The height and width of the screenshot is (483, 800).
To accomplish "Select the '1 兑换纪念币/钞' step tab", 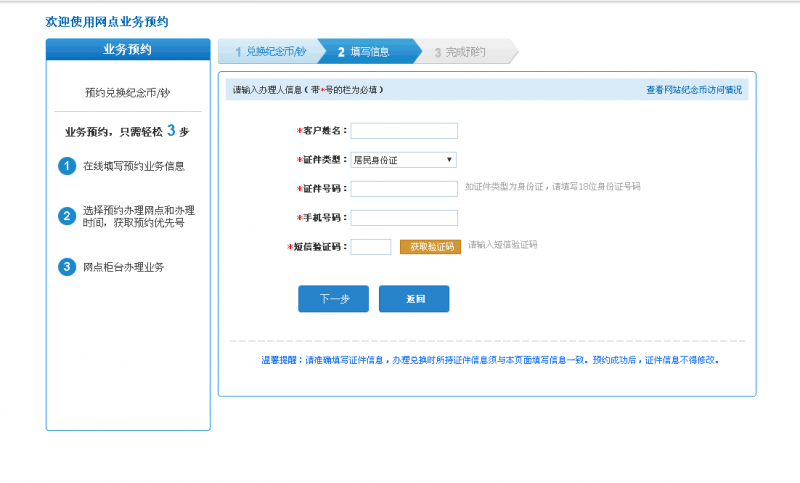I will [x=266, y=51].
